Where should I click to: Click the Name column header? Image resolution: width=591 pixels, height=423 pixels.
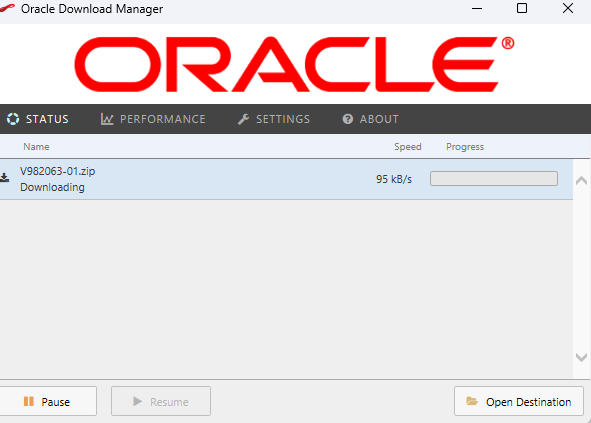pyautogui.click(x=36, y=147)
